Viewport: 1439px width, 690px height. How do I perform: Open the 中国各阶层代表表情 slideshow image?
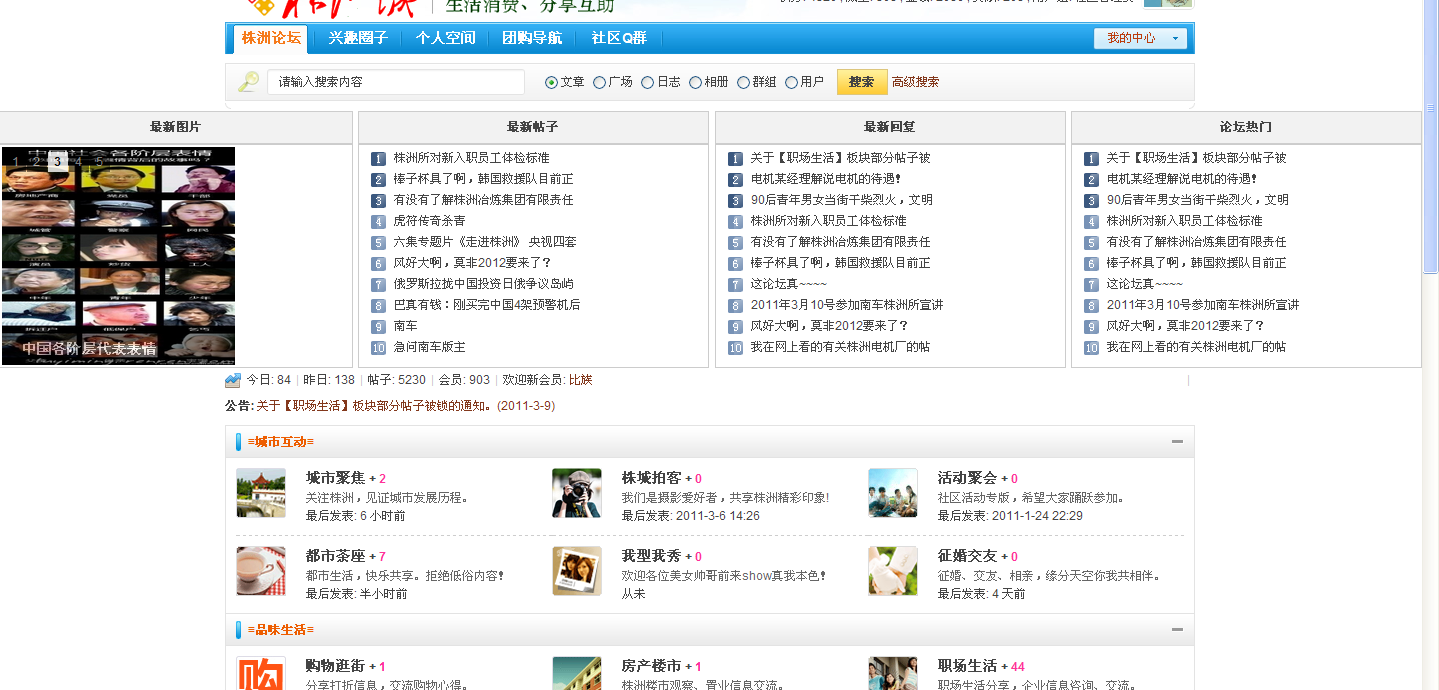tap(118, 256)
